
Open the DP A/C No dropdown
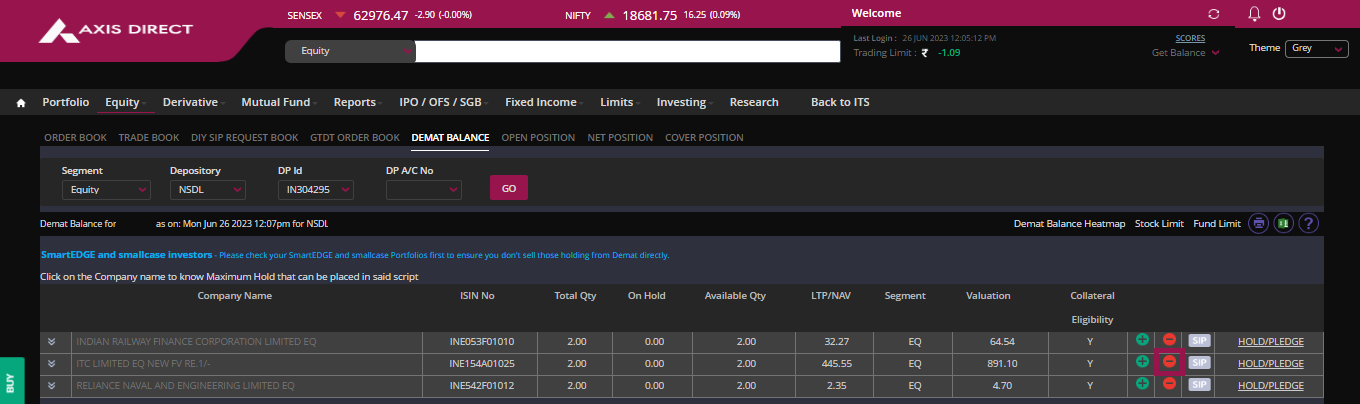pos(424,189)
